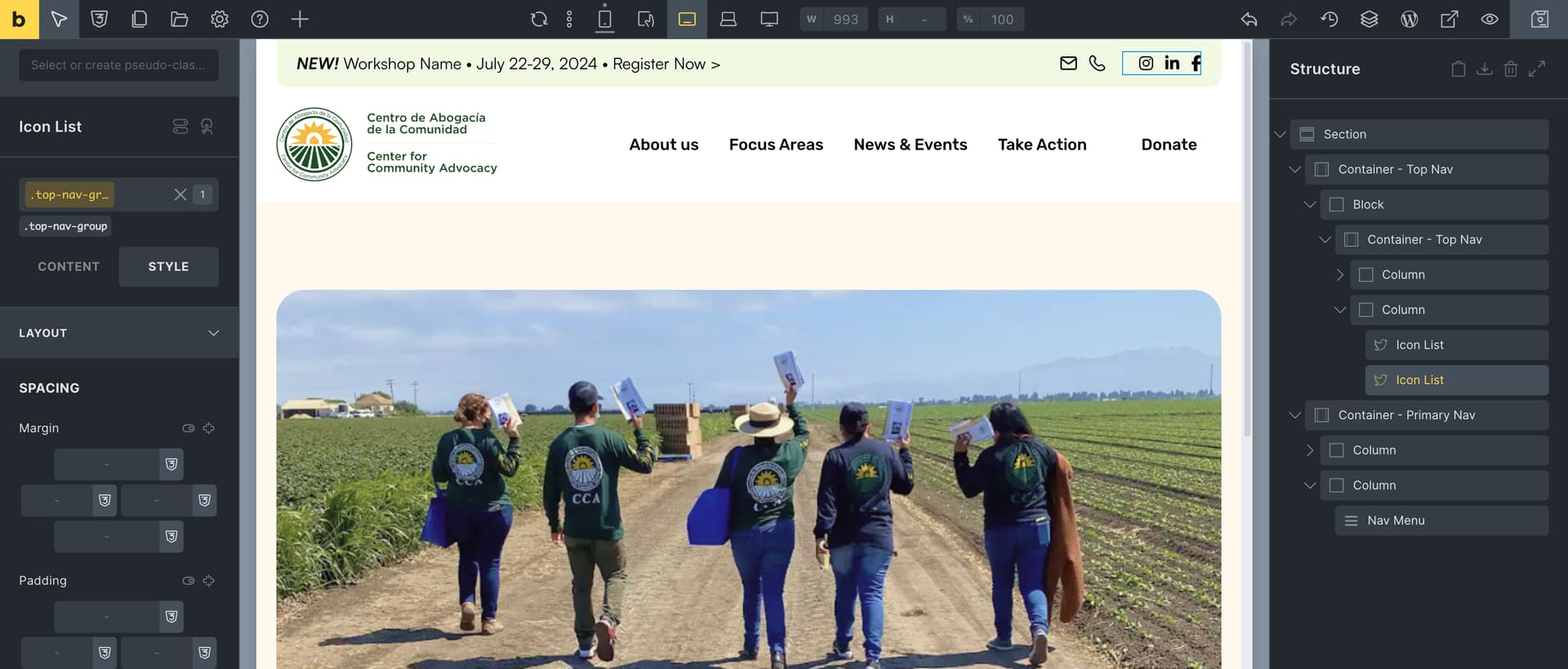The image size is (1568, 669).
Task: Open the settings gear in top toolbar
Action: [x=219, y=19]
